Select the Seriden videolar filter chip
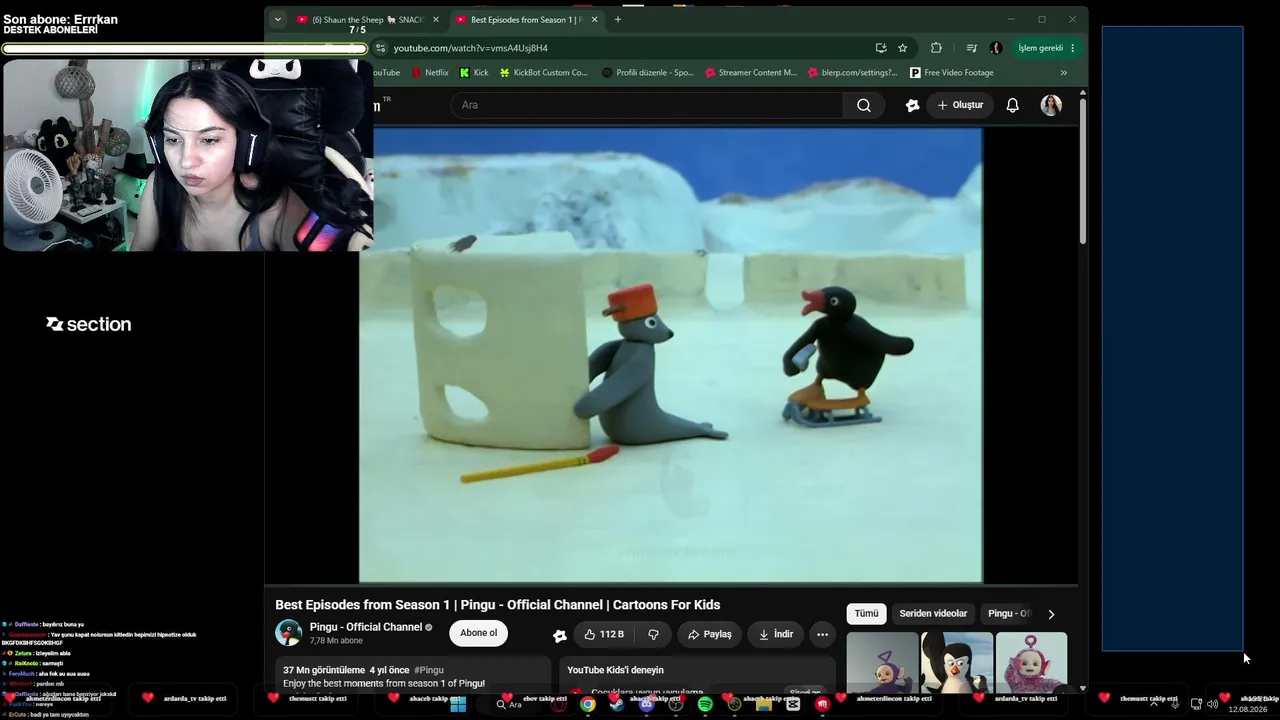The height and width of the screenshot is (720, 1280). pos(933,614)
